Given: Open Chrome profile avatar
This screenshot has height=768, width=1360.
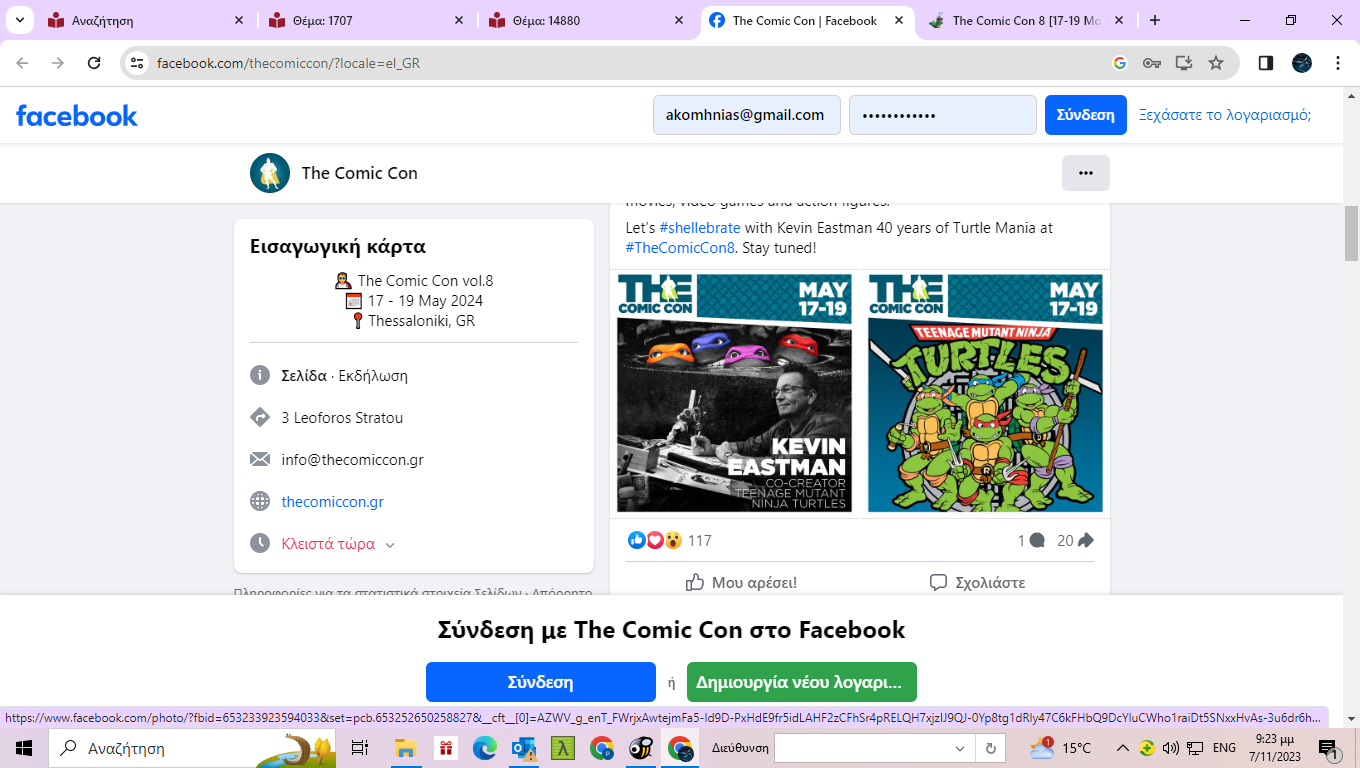Looking at the screenshot, I should click(x=1302, y=63).
